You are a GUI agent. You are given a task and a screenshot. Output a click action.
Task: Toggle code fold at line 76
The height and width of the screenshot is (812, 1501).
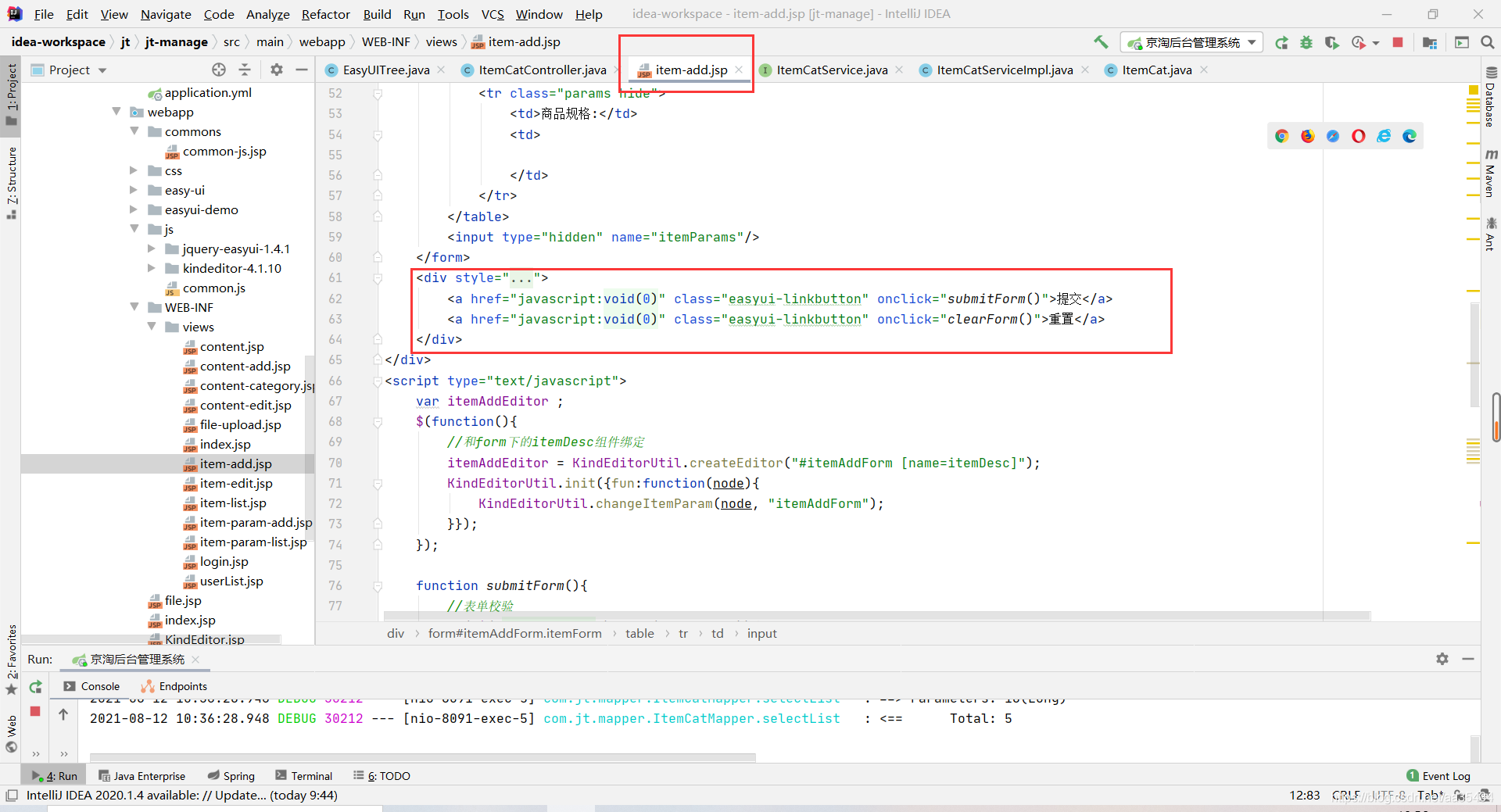378,586
